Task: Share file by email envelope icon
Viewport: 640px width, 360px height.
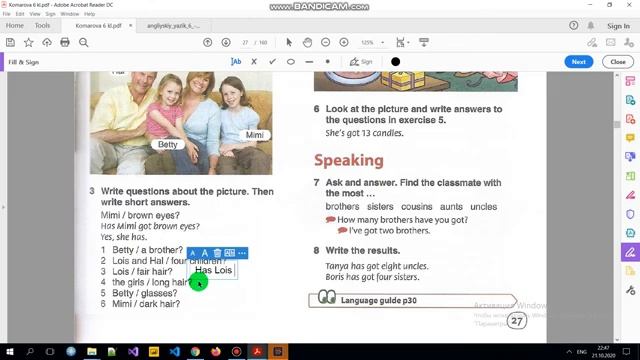Action: click(611, 42)
